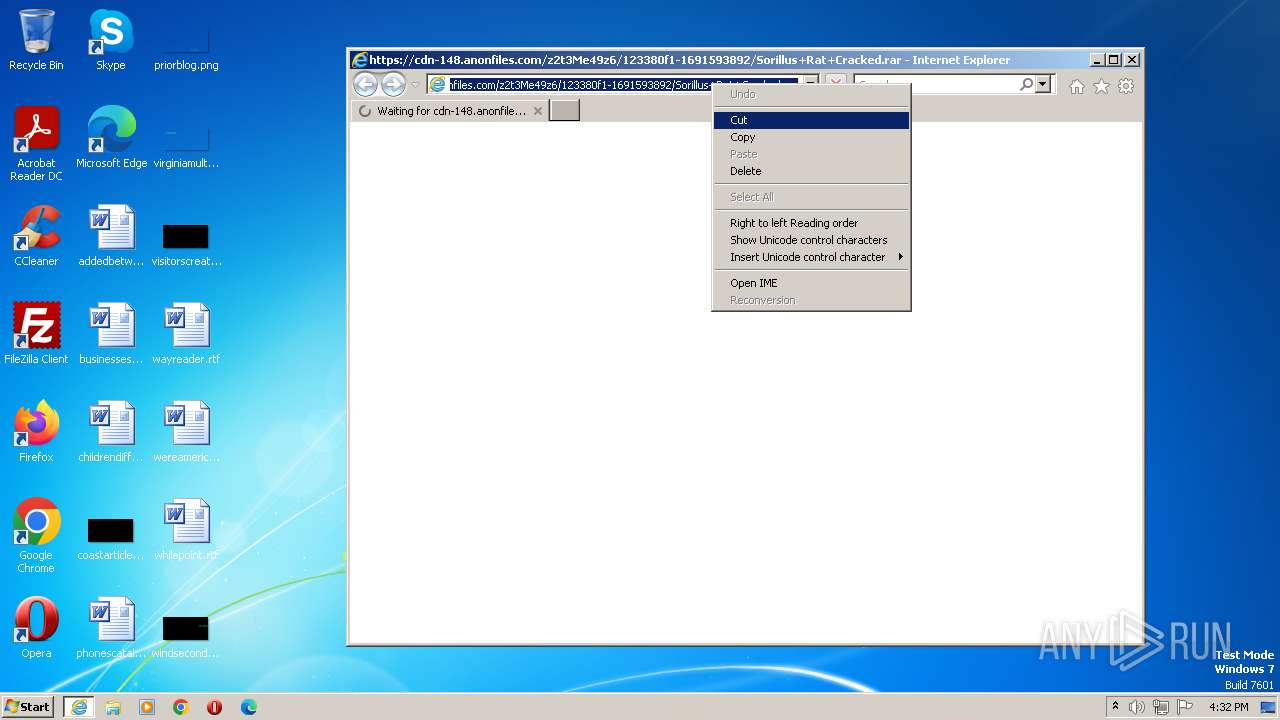Click the search magnifier icon
This screenshot has width=1280, height=720.
pos(1026,85)
